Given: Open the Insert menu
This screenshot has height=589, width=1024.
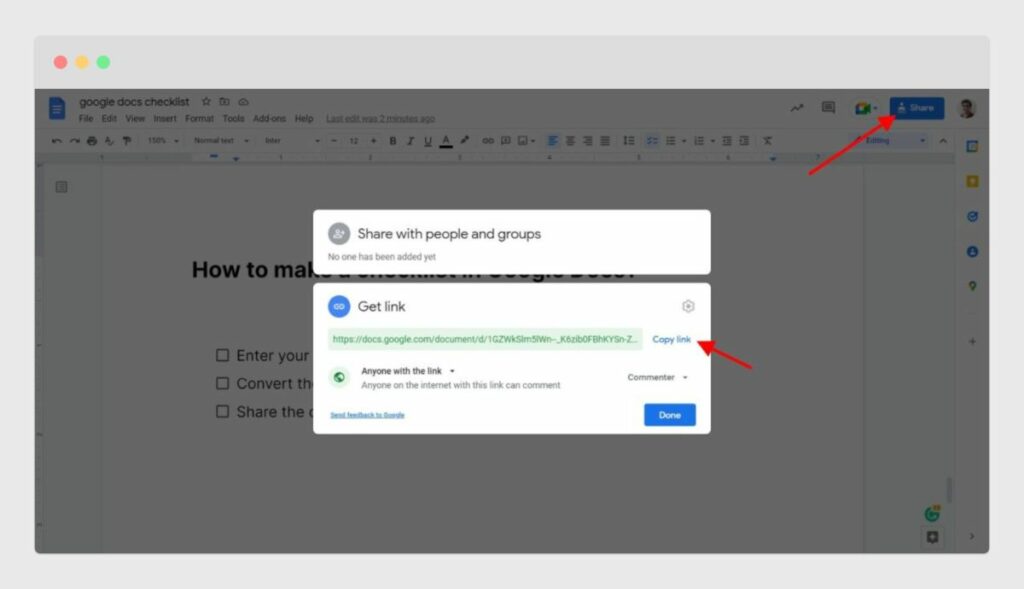Looking at the screenshot, I should pos(165,117).
